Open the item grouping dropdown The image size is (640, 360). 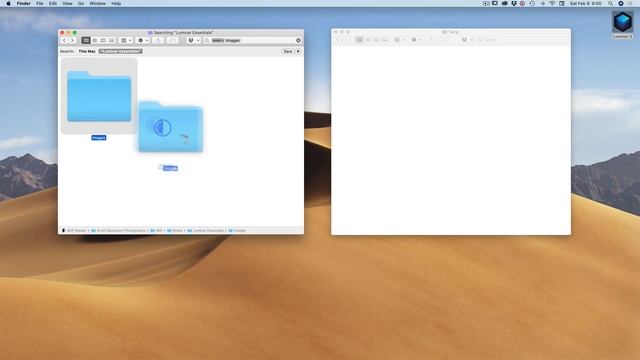126,40
